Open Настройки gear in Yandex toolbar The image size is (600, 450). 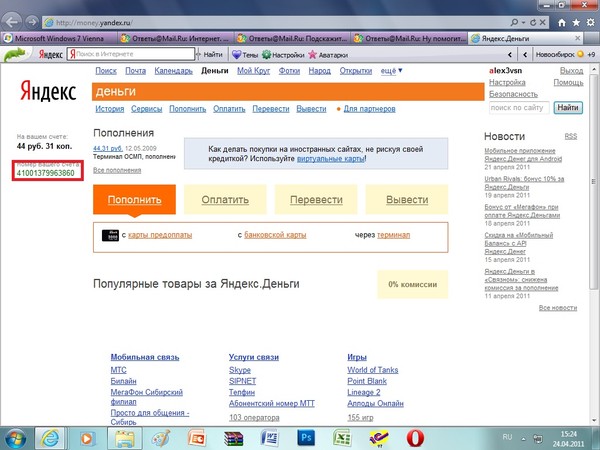point(266,55)
